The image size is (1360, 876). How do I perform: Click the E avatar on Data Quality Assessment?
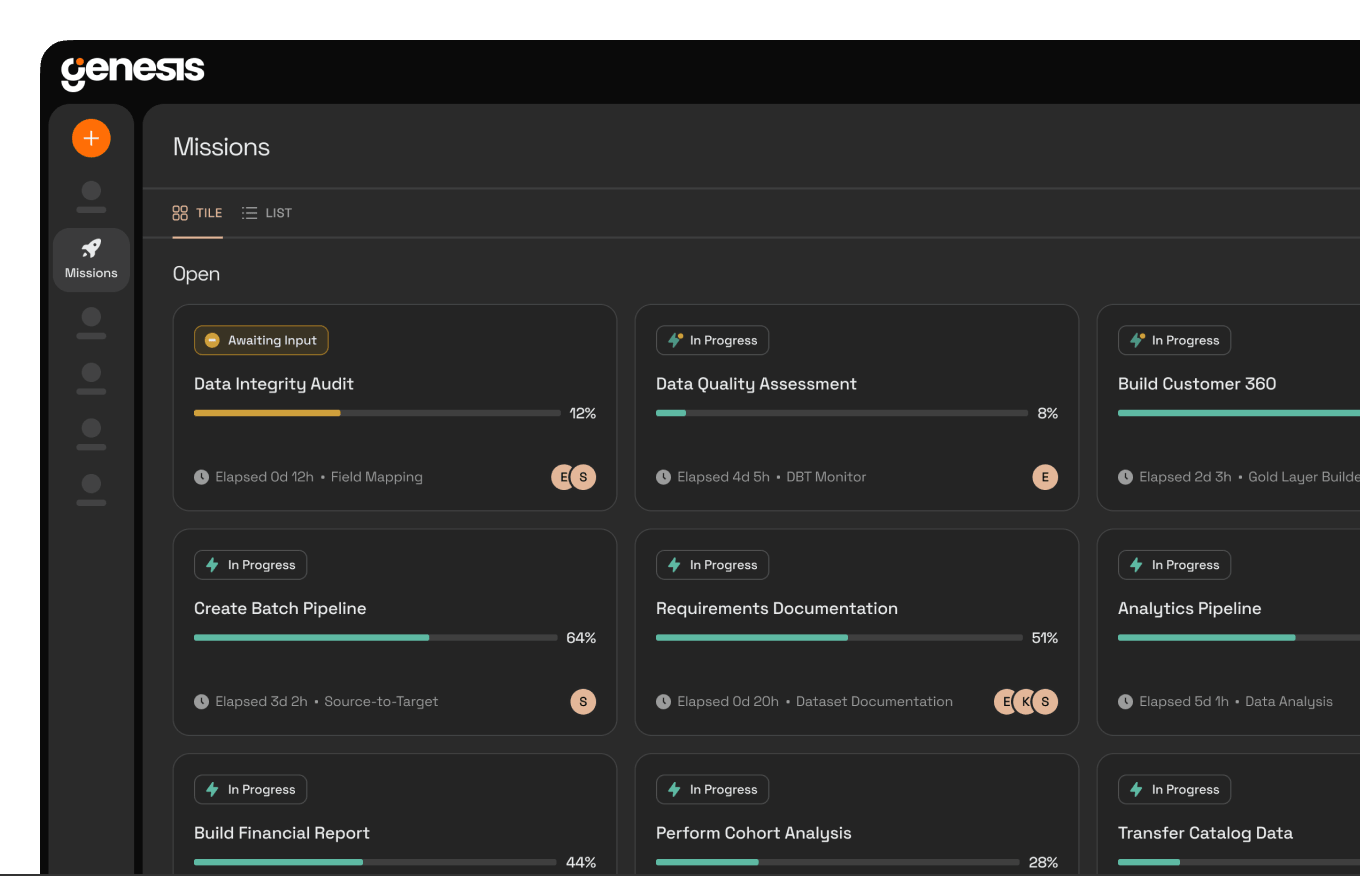[1045, 477]
